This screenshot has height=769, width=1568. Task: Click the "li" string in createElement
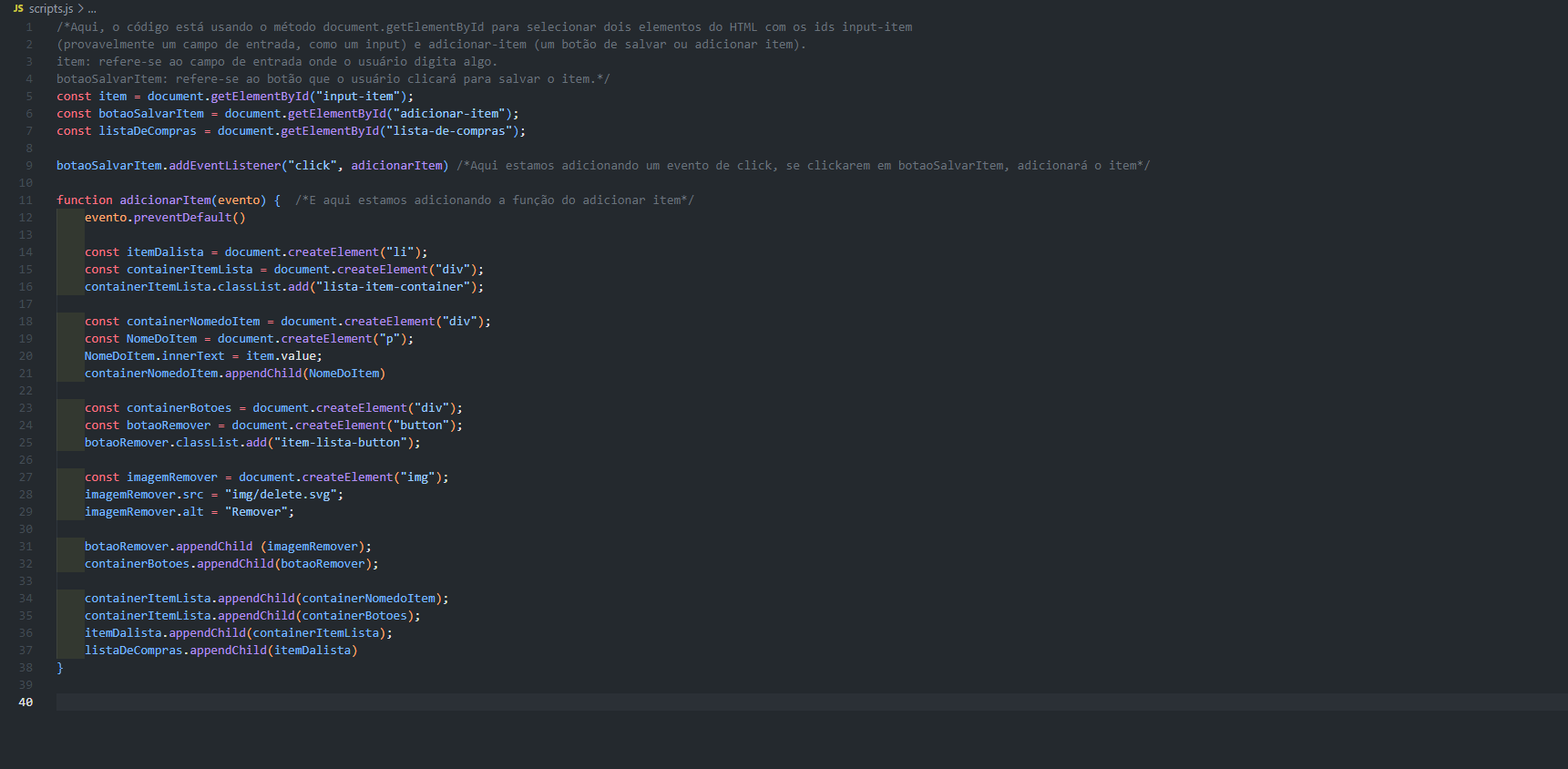click(x=400, y=252)
